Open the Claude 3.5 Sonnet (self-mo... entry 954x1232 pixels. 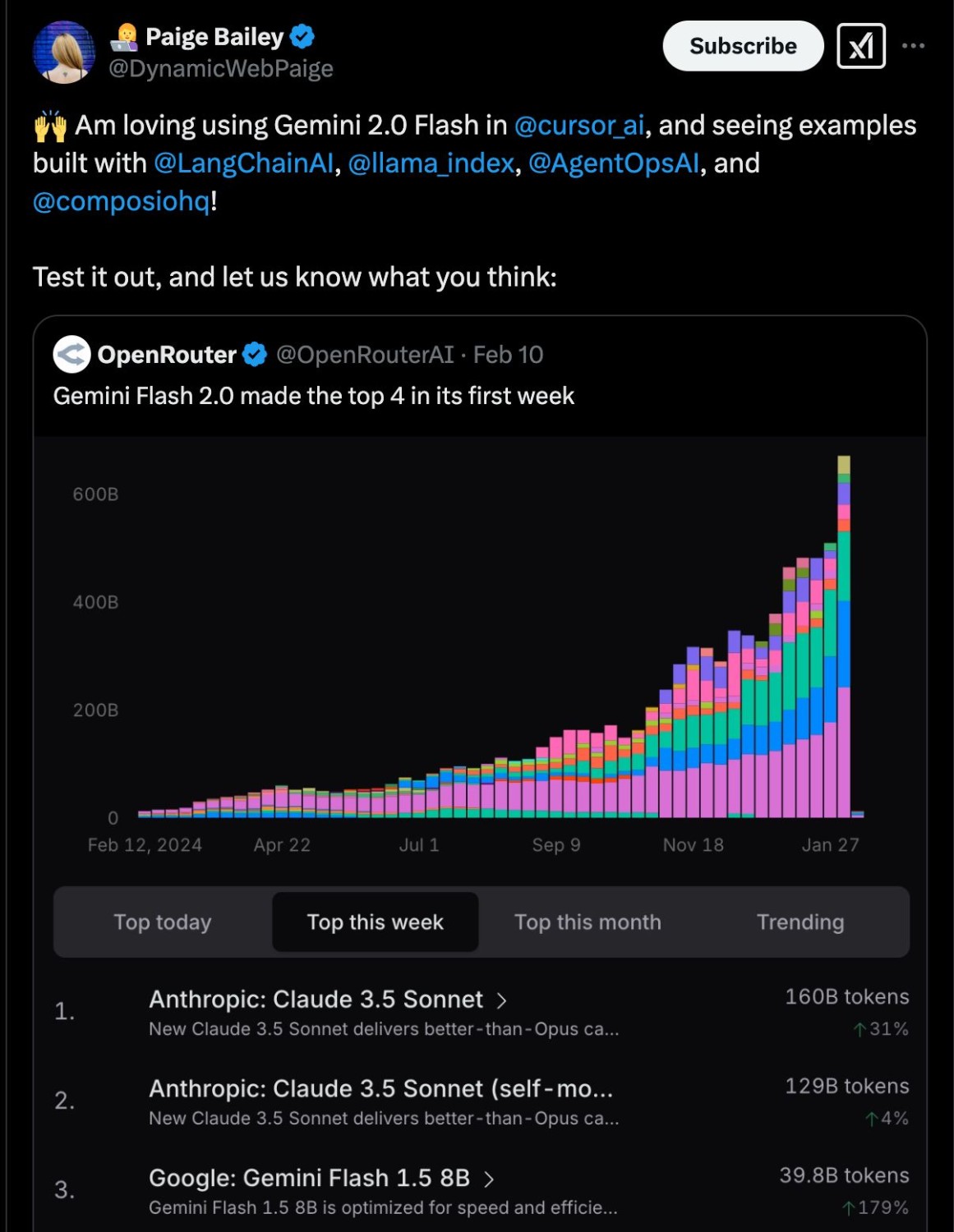click(380, 1089)
